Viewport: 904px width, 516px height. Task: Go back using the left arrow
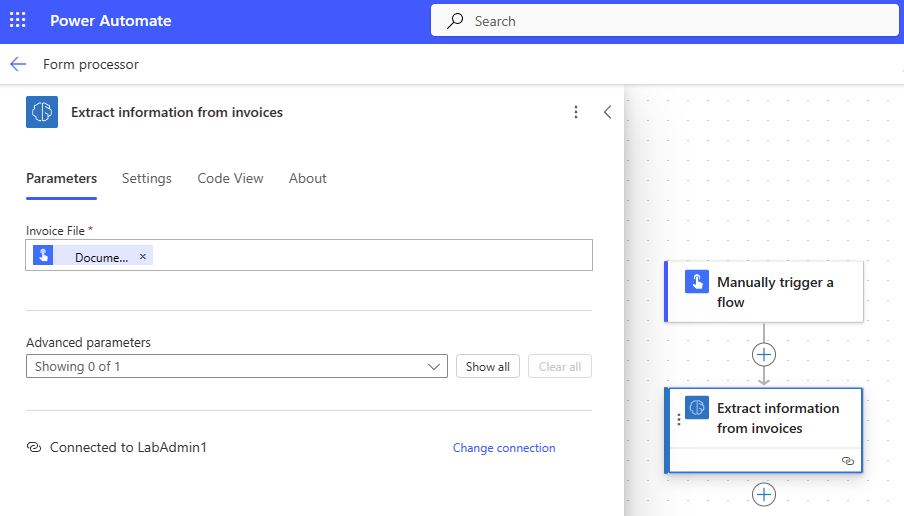click(x=18, y=64)
